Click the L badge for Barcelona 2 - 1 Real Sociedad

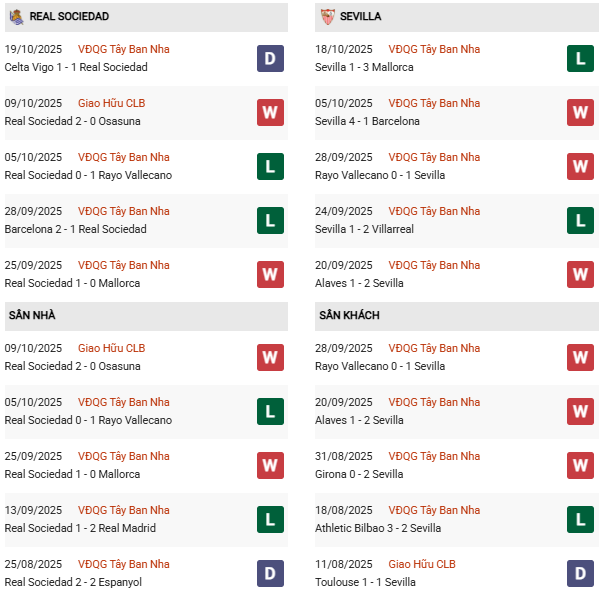tap(270, 220)
